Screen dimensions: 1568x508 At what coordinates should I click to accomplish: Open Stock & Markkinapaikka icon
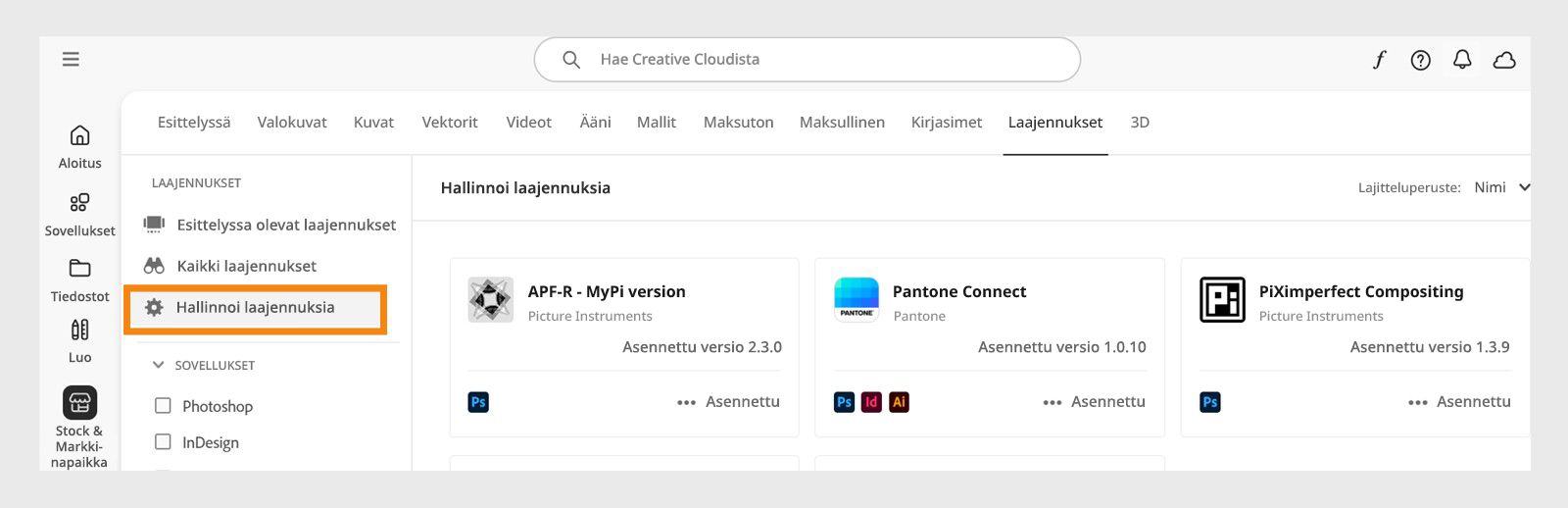[x=80, y=403]
